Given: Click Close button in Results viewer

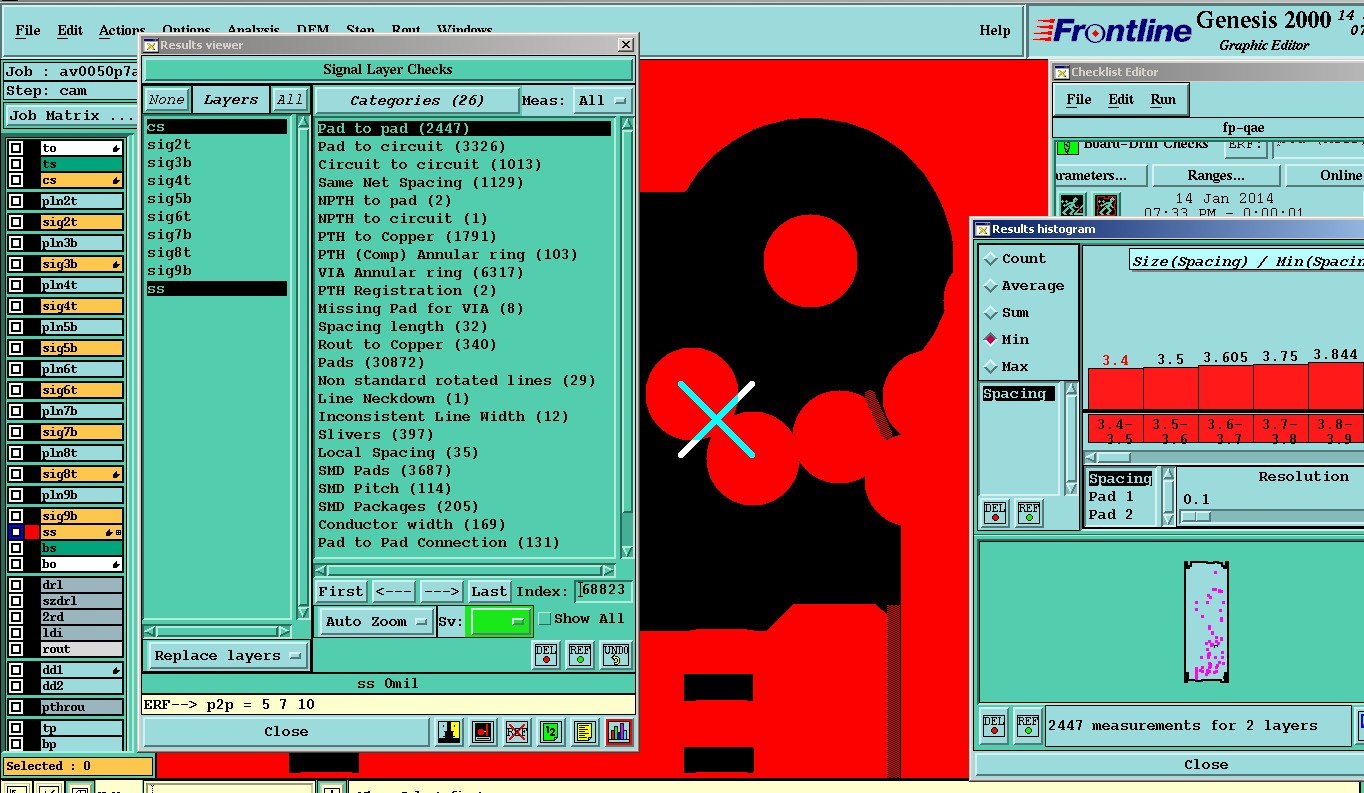Looking at the screenshot, I should point(286,731).
